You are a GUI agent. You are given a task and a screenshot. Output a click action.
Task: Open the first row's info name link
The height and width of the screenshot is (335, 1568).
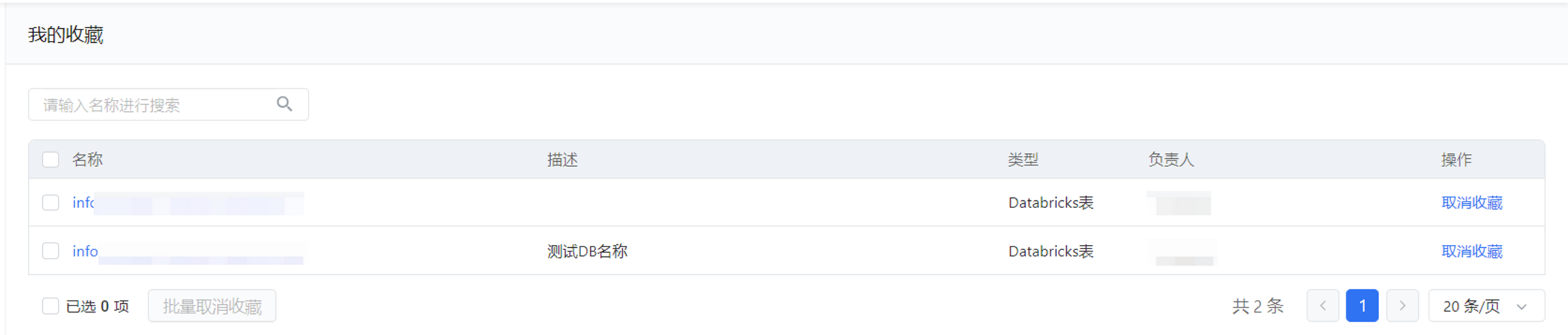(x=83, y=203)
